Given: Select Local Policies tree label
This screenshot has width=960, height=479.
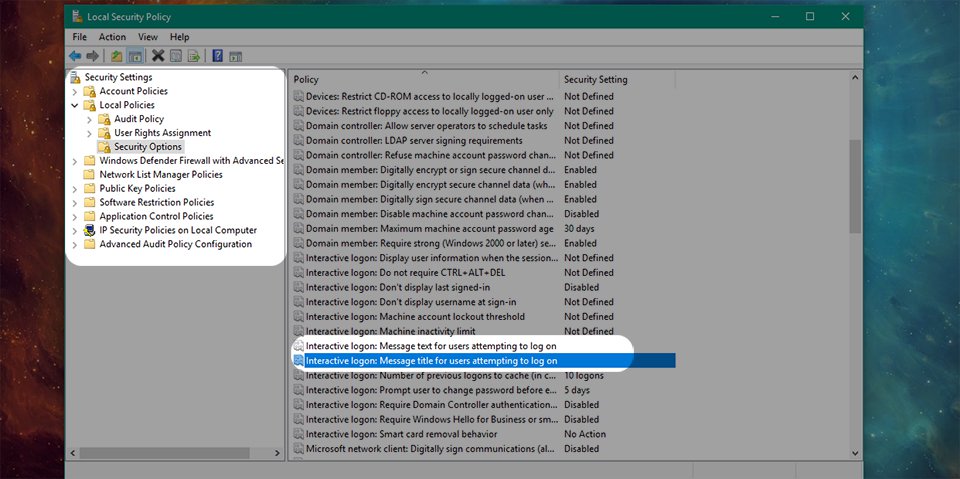Looking at the screenshot, I should click(127, 105).
